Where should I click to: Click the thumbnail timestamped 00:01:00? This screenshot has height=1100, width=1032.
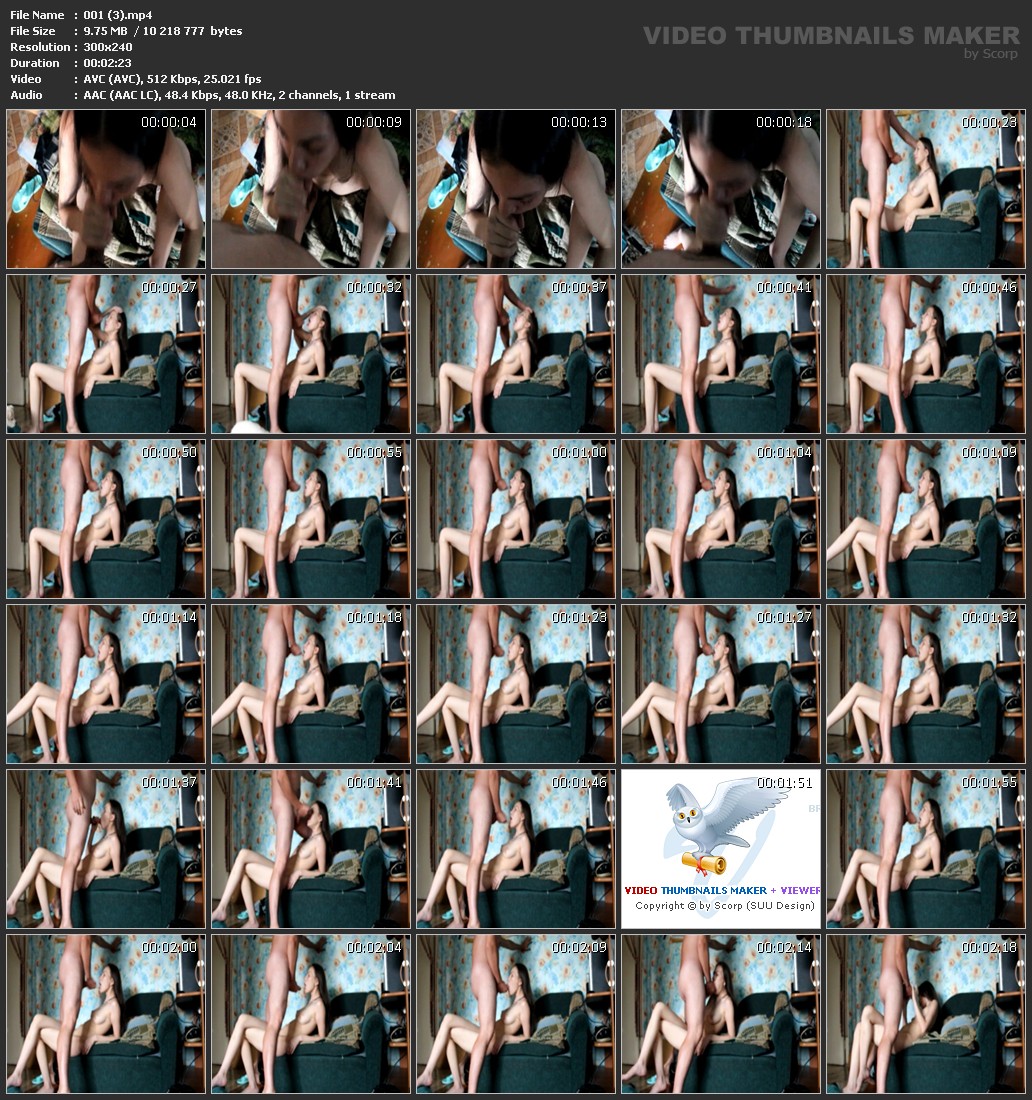[x=515, y=519]
